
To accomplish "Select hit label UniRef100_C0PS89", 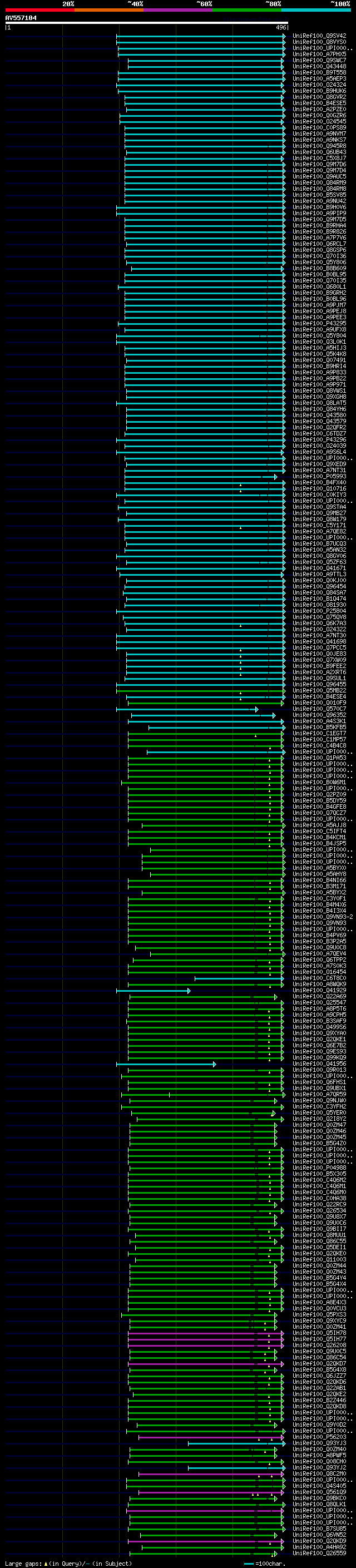I will click(319, 127).
